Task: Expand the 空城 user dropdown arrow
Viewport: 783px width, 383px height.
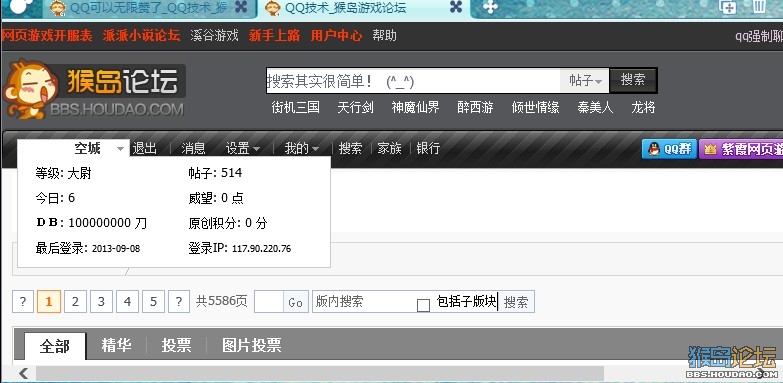Action: (x=120, y=149)
